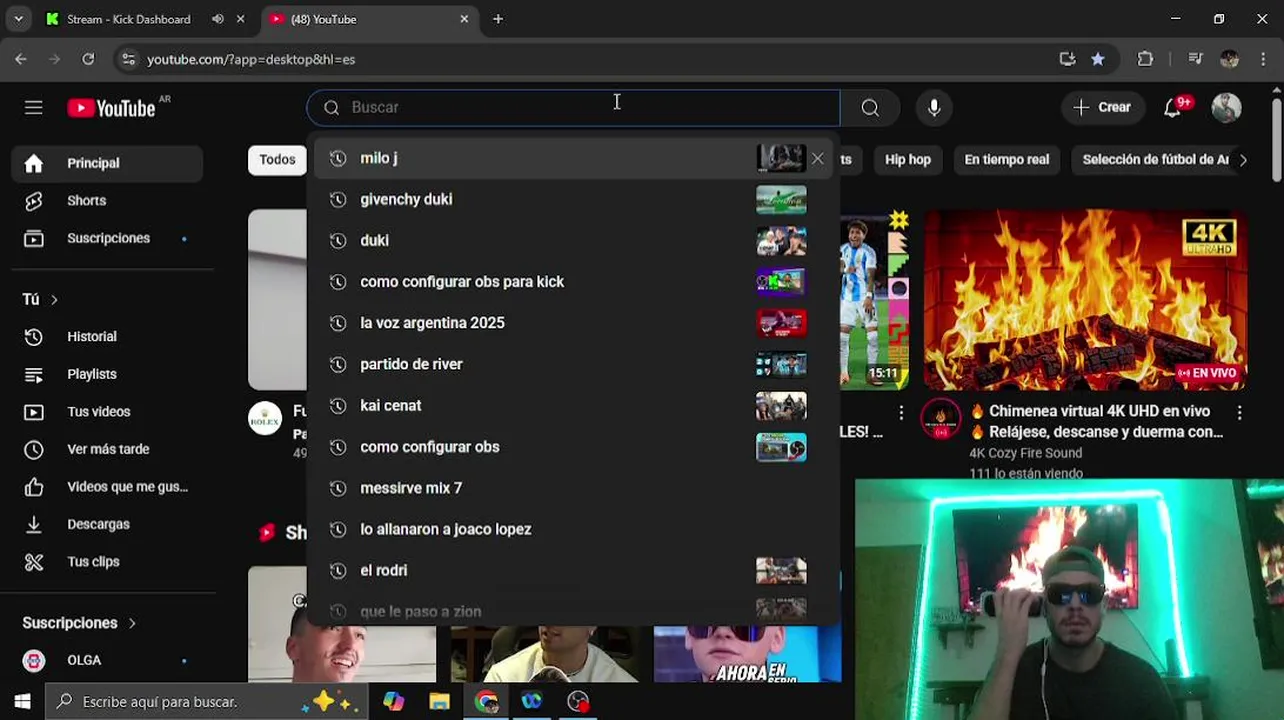
Task: Reload the page in Chrome
Action: pos(88,59)
